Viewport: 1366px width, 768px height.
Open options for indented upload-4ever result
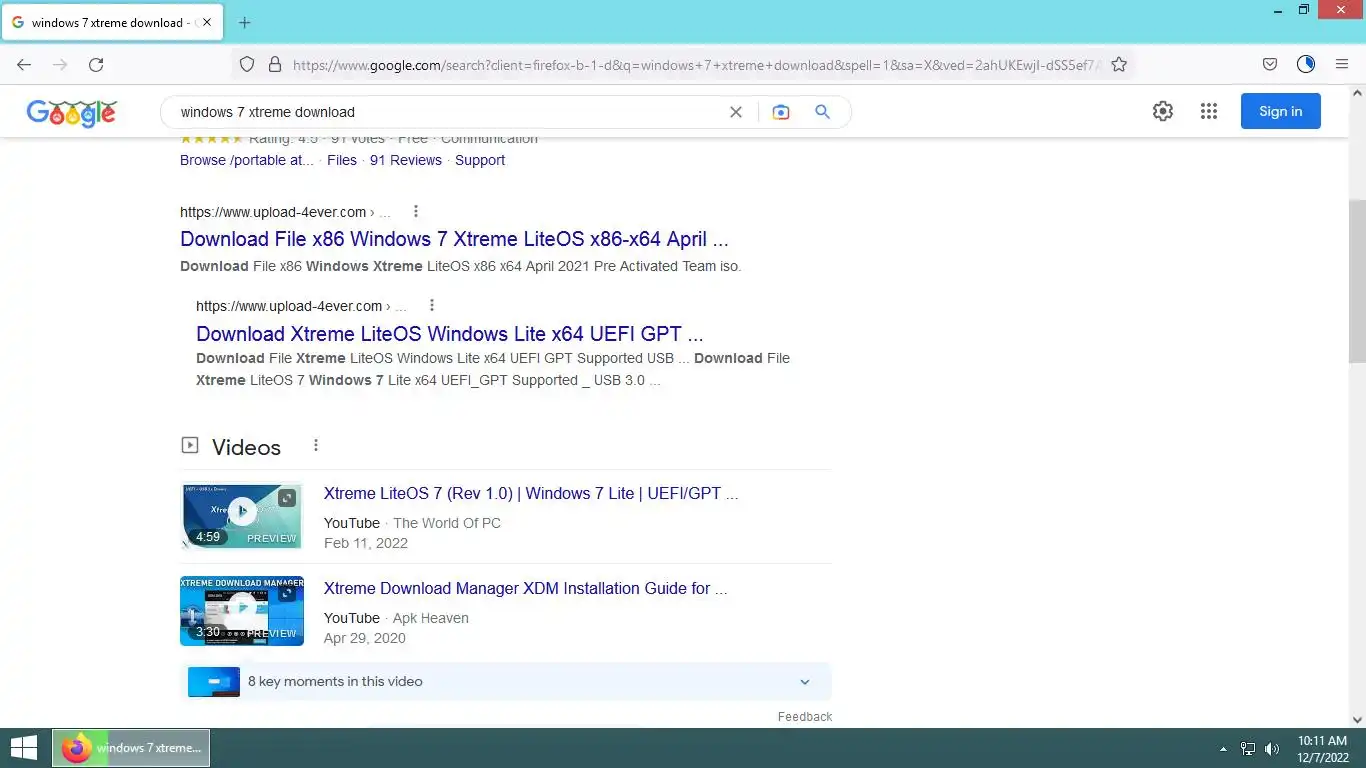432,305
